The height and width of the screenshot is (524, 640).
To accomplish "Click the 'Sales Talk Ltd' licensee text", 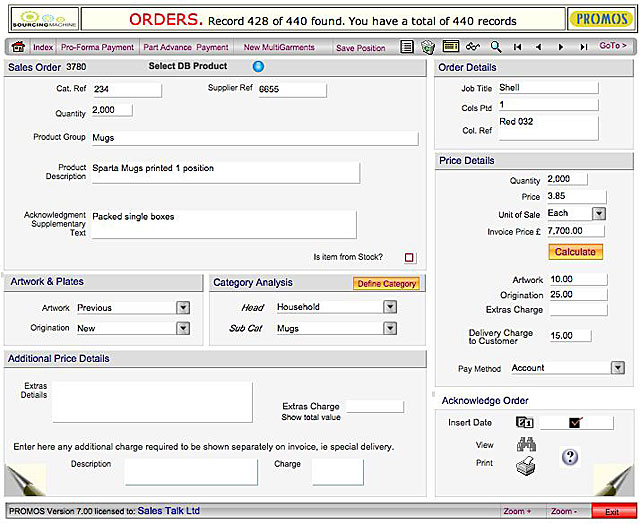I will coord(169,511).
